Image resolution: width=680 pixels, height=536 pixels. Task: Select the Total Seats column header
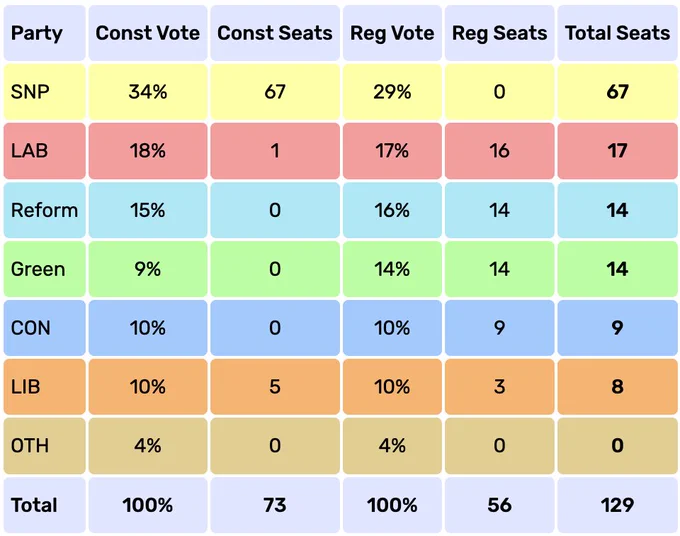618,33
